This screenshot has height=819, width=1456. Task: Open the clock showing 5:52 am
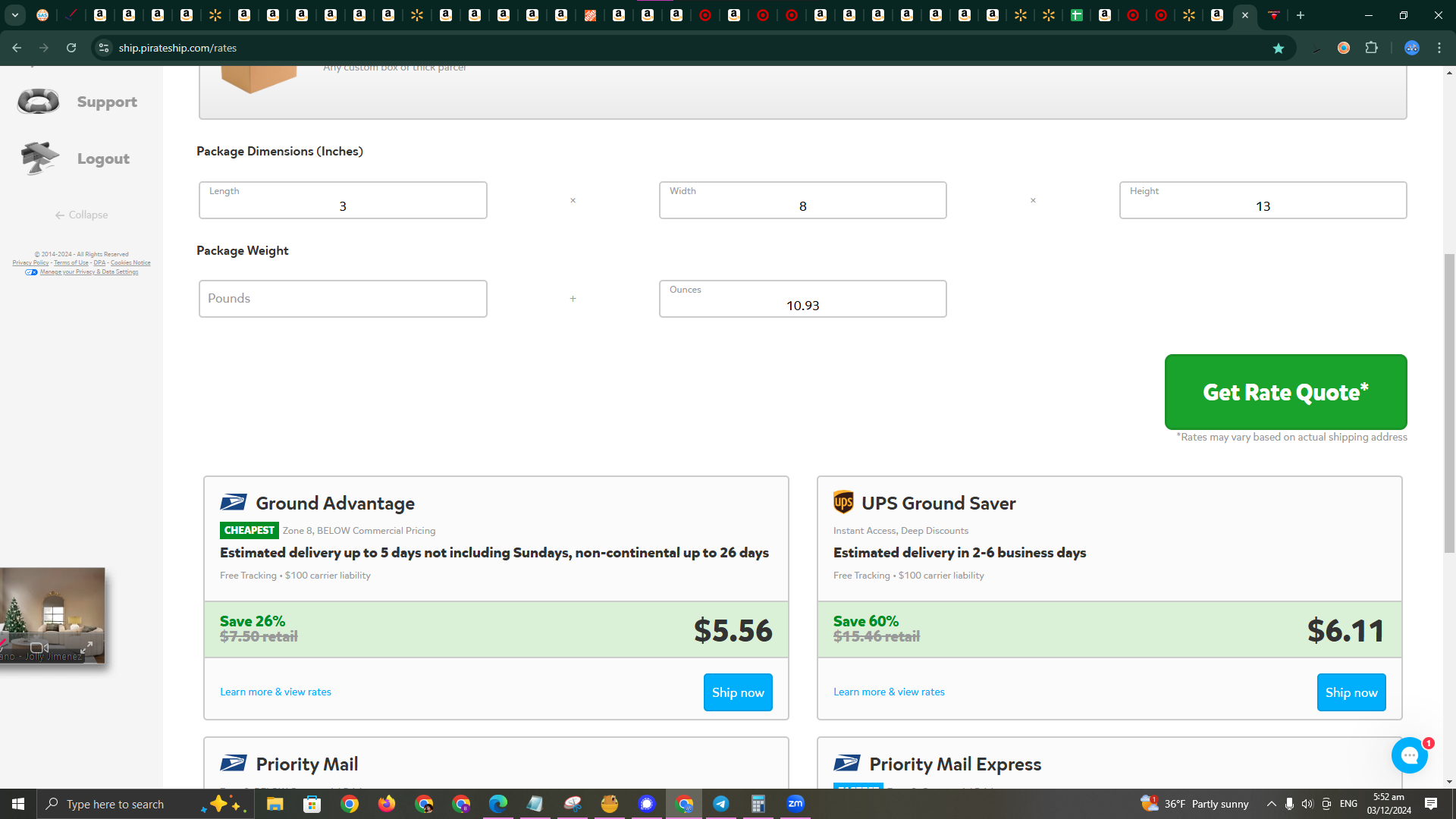(x=1389, y=804)
